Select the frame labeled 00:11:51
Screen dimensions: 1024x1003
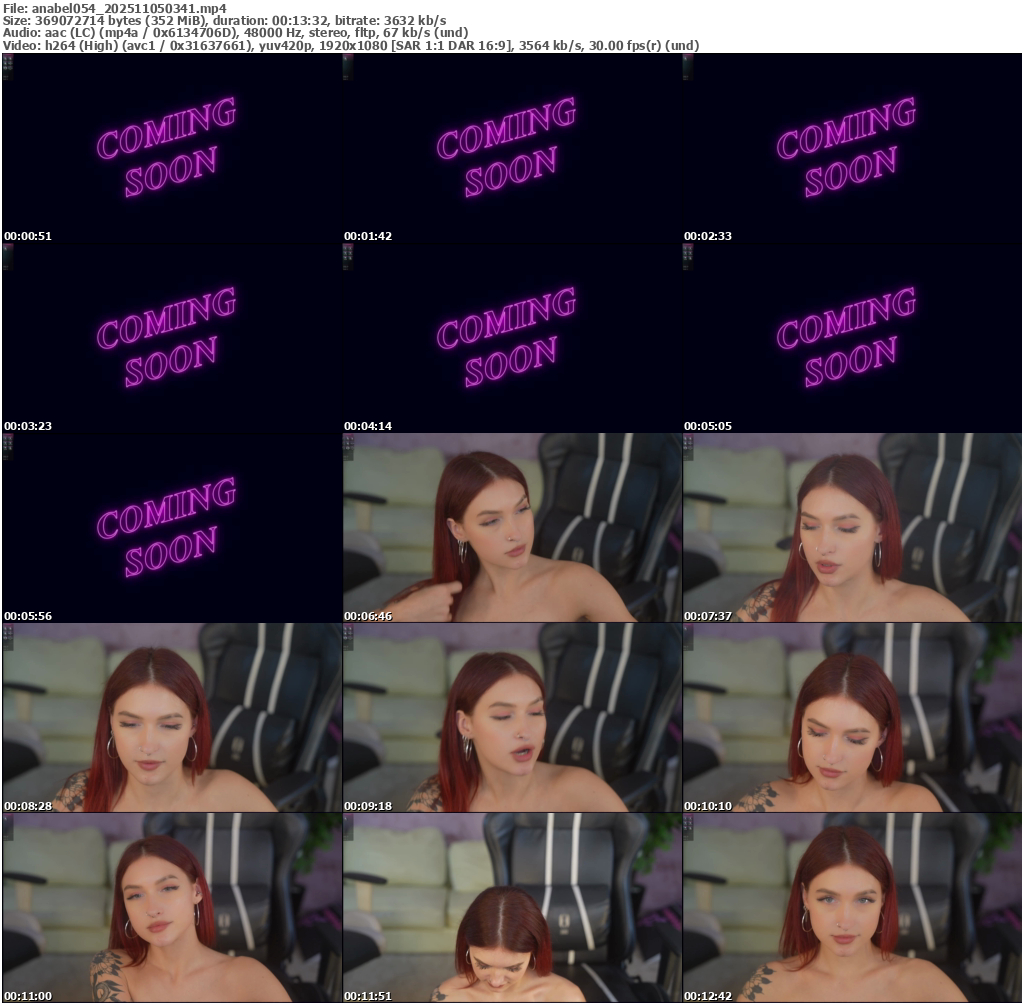tap(512, 908)
